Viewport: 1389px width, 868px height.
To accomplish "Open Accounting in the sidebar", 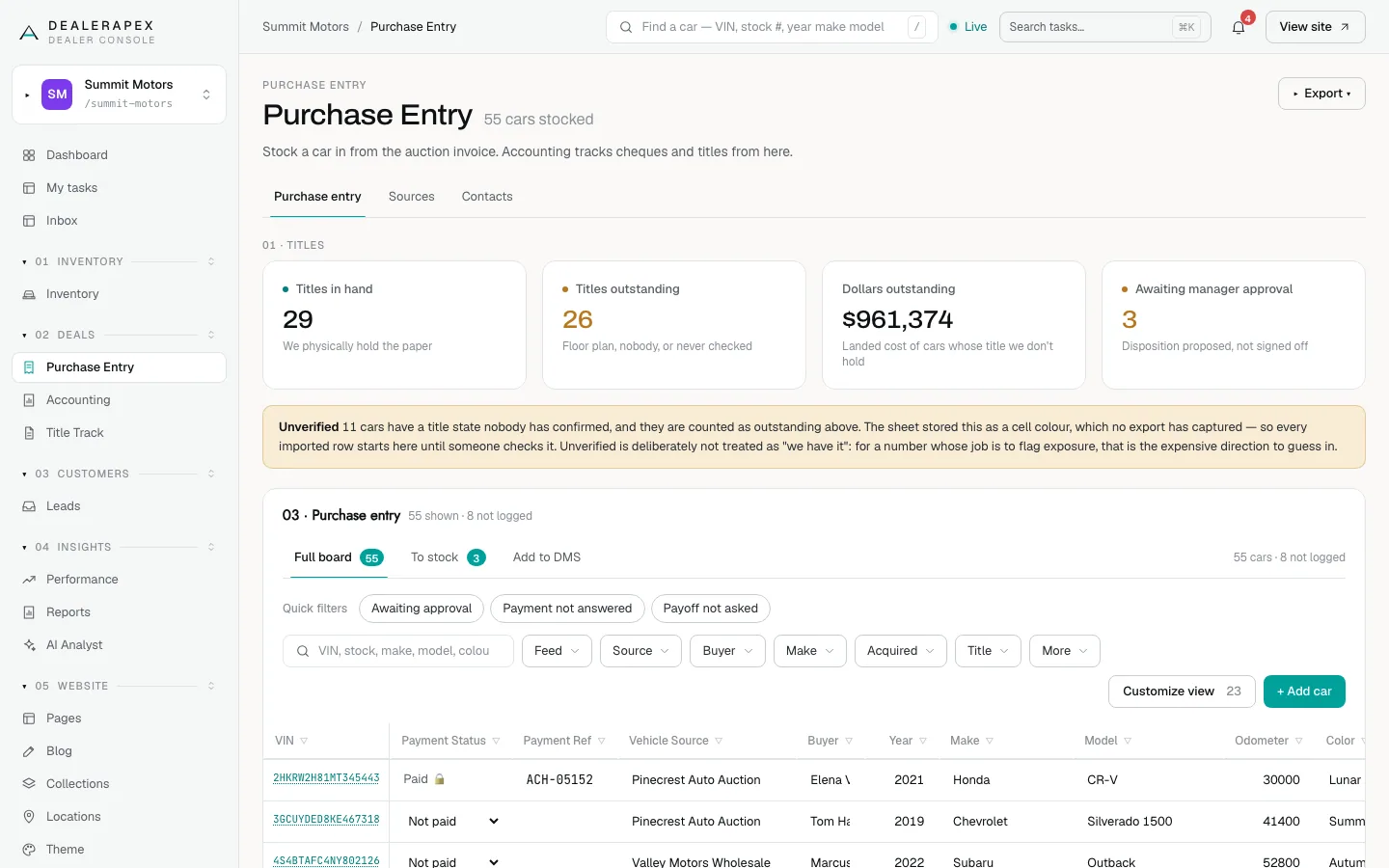I will pyautogui.click(x=119, y=400).
